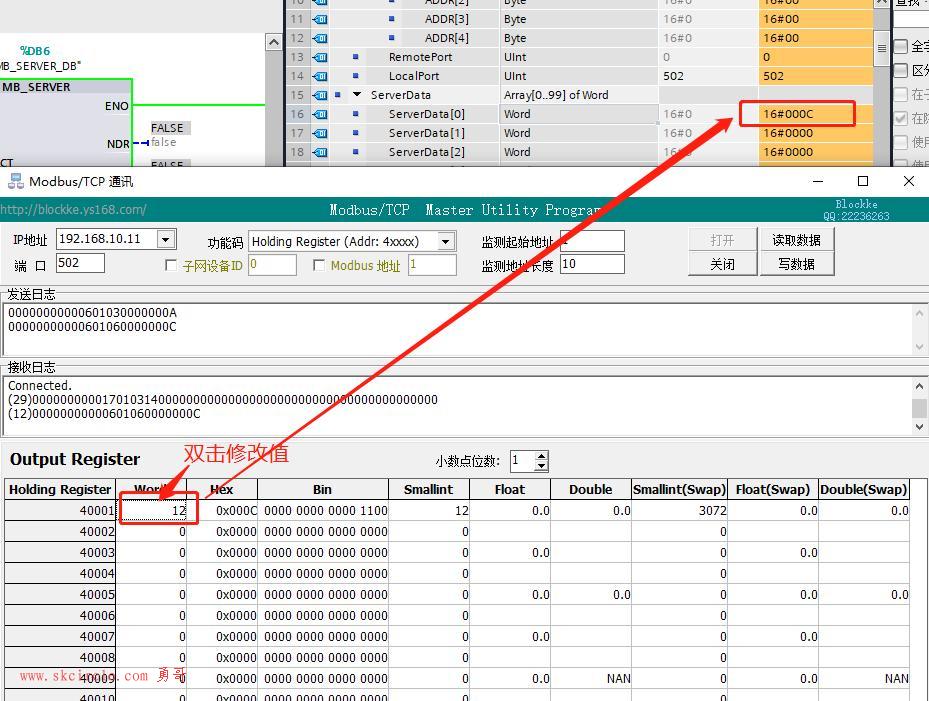Click the 端口 field containing 502
929x701 pixels.
(81, 263)
